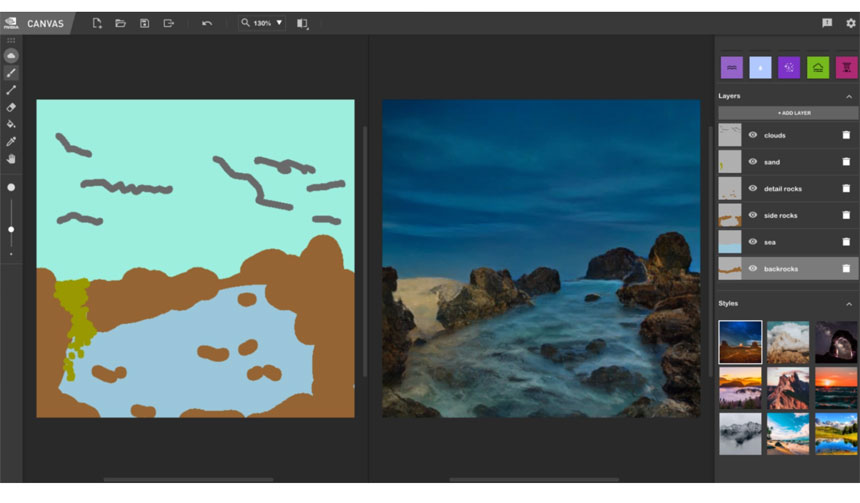Pick the Eyedropper tool
Viewport: 860px width, 503px height.
coord(11,141)
